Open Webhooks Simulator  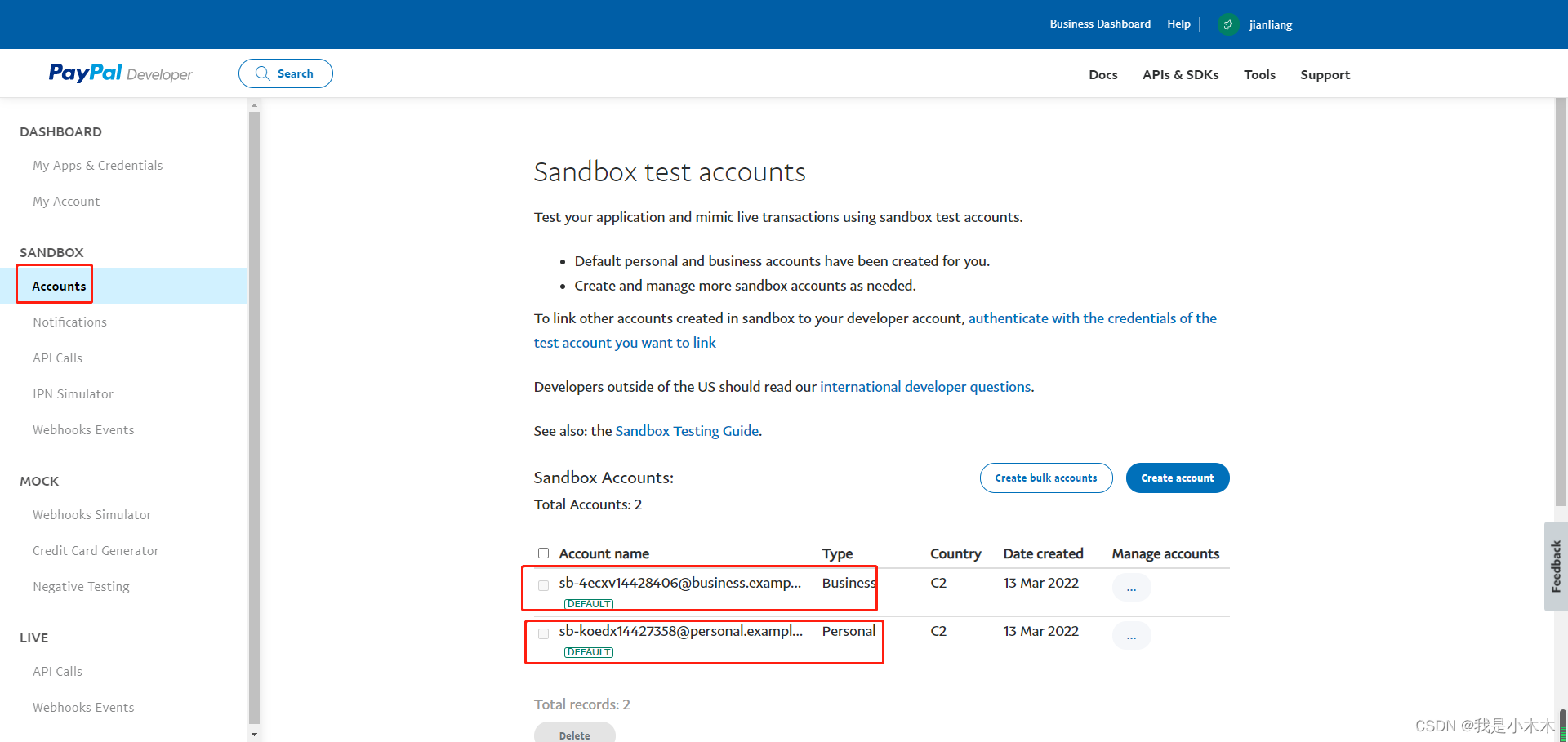tap(91, 514)
